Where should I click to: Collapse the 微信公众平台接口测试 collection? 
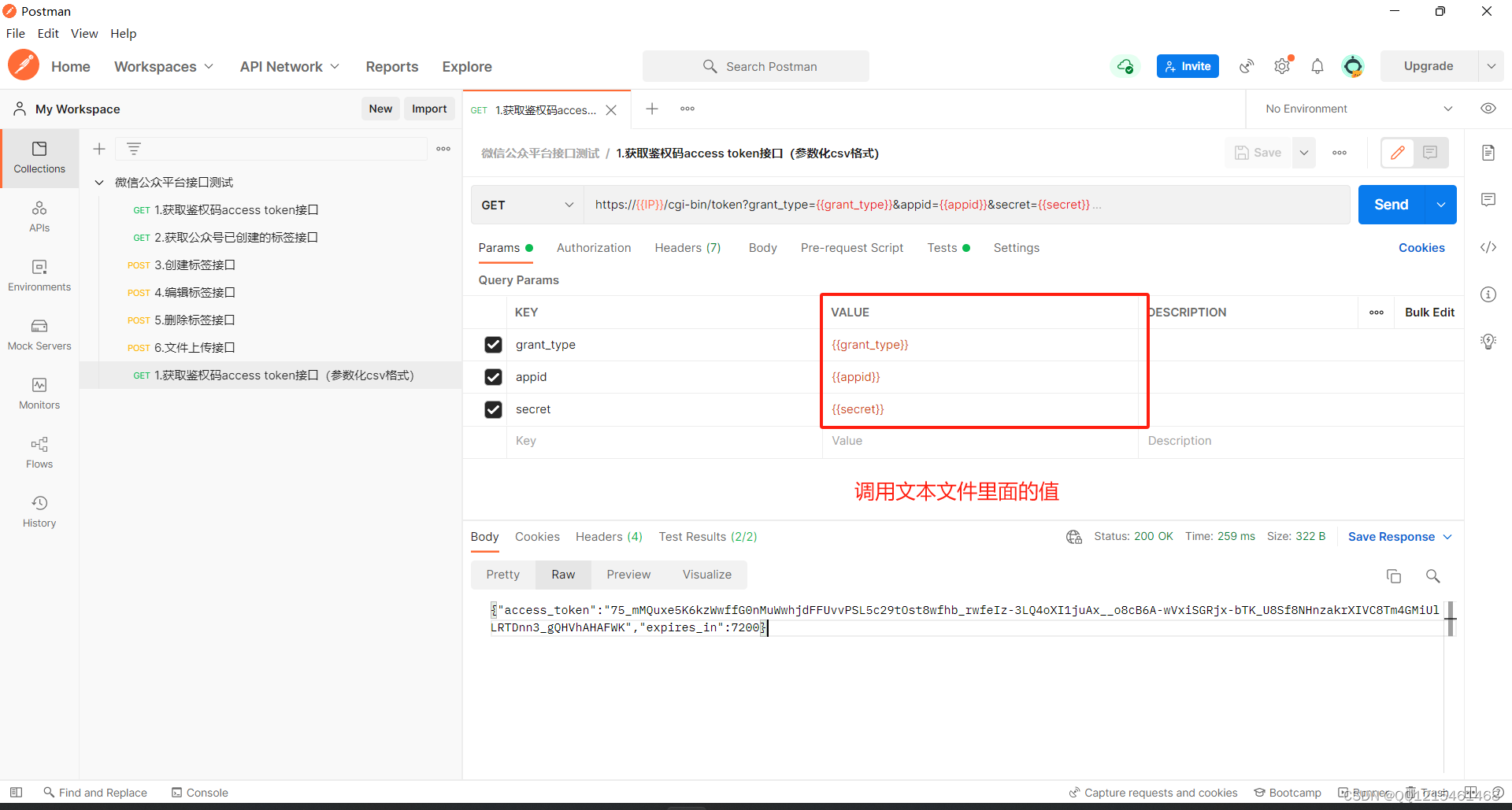click(x=99, y=183)
